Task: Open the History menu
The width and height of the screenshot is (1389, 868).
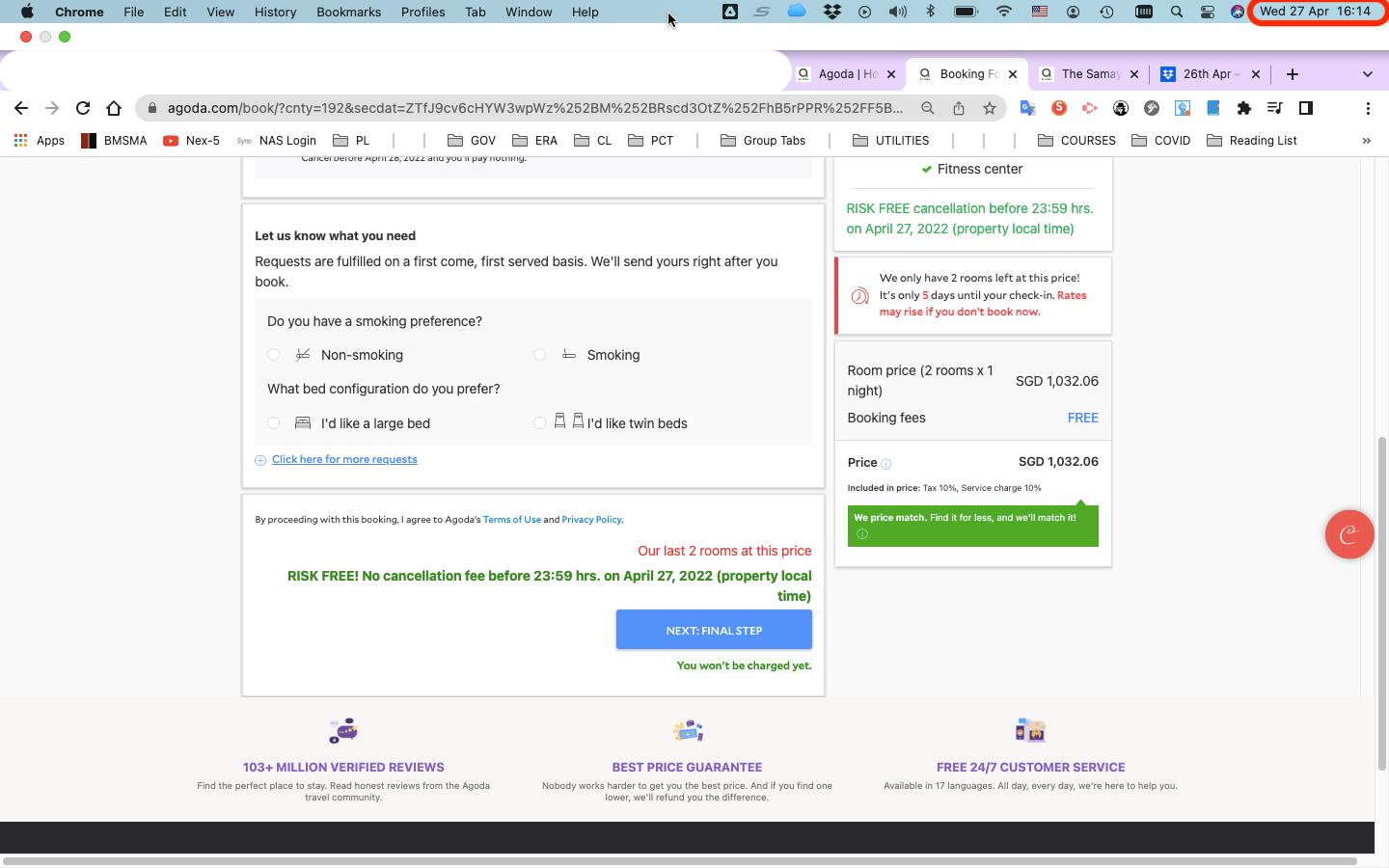Action: 275,13
